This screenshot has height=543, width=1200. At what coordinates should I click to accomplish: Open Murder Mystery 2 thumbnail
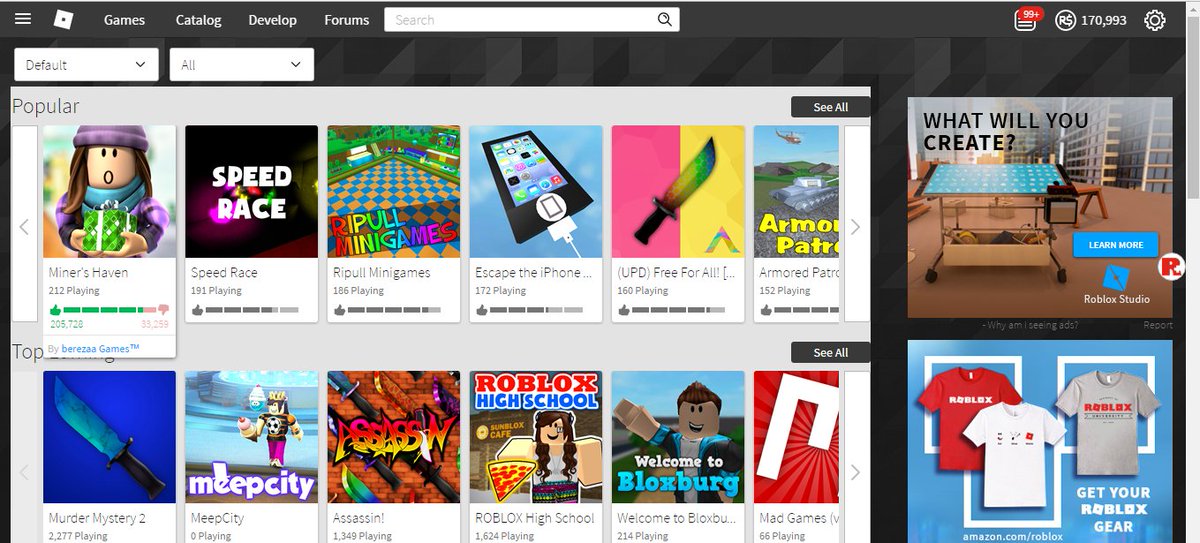[109, 437]
